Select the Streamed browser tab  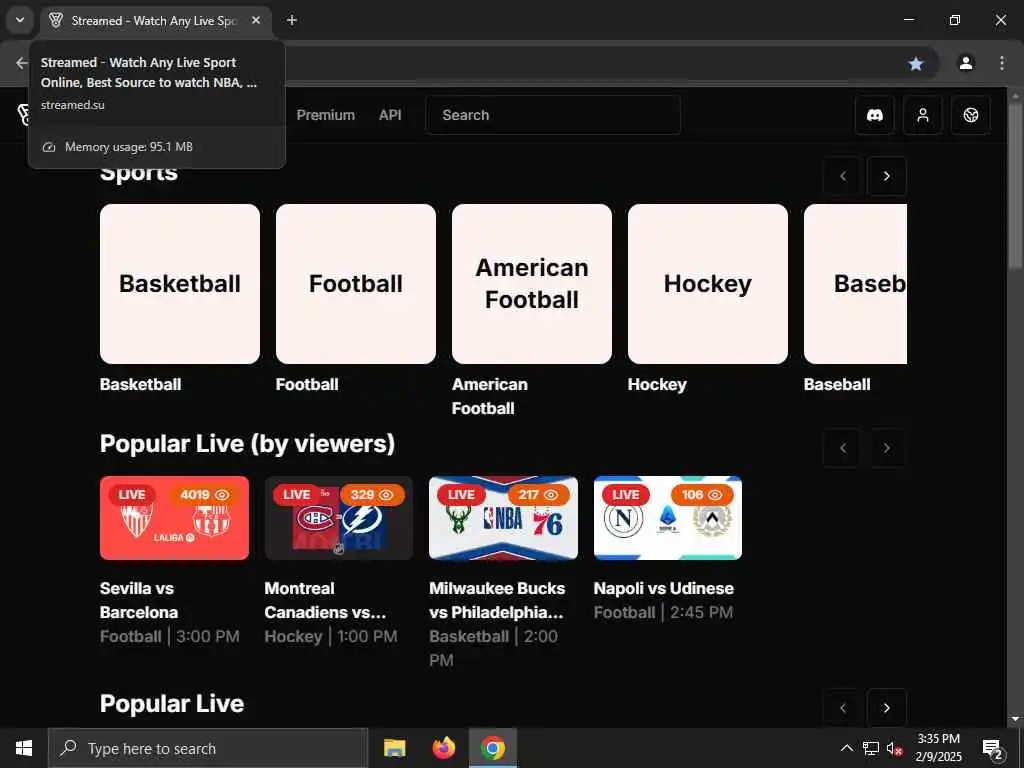(156, 20)
